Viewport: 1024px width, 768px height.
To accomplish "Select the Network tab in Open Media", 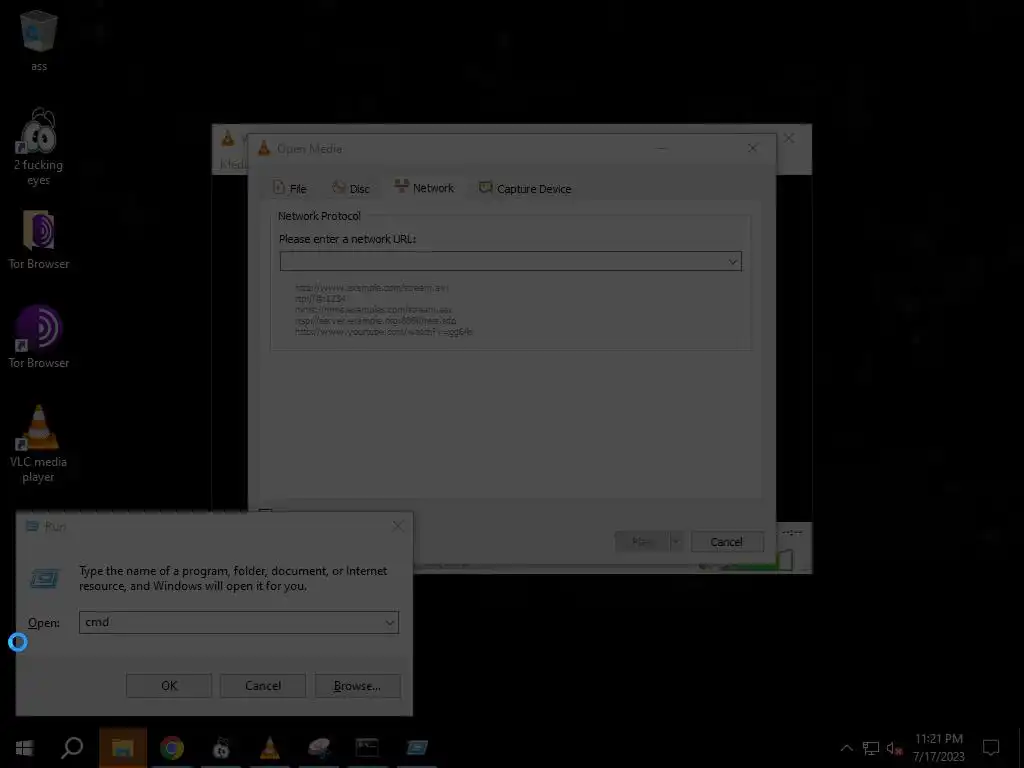I will (424, 187).
